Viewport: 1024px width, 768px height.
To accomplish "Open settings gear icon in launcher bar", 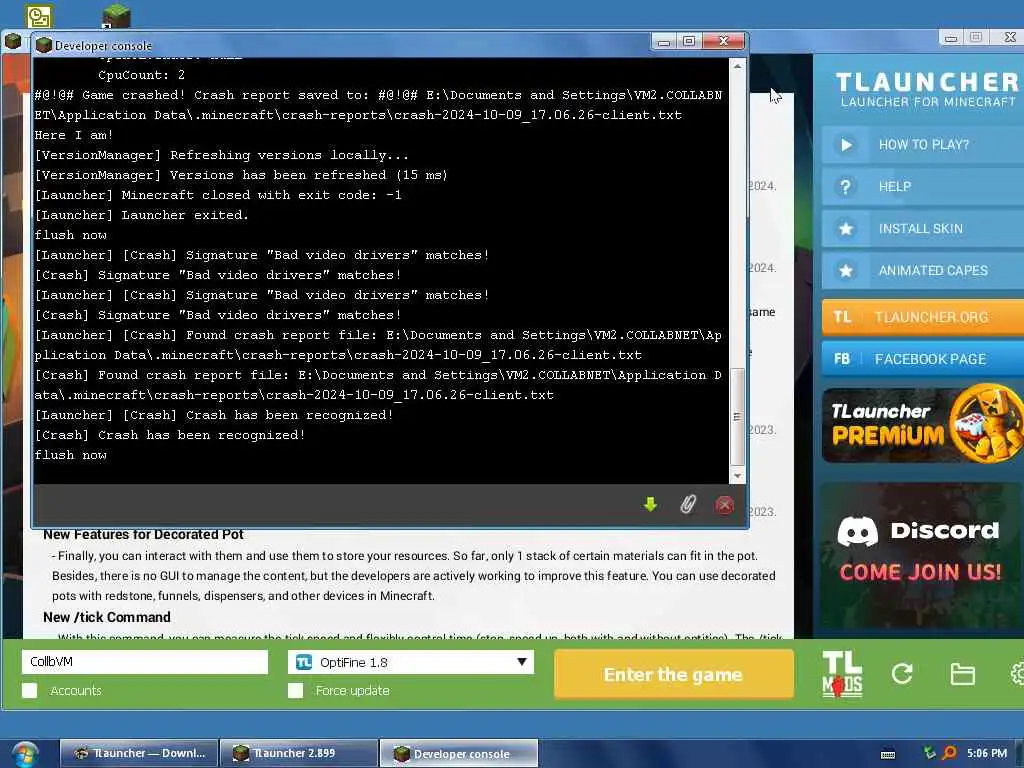I will (1017, 673).
